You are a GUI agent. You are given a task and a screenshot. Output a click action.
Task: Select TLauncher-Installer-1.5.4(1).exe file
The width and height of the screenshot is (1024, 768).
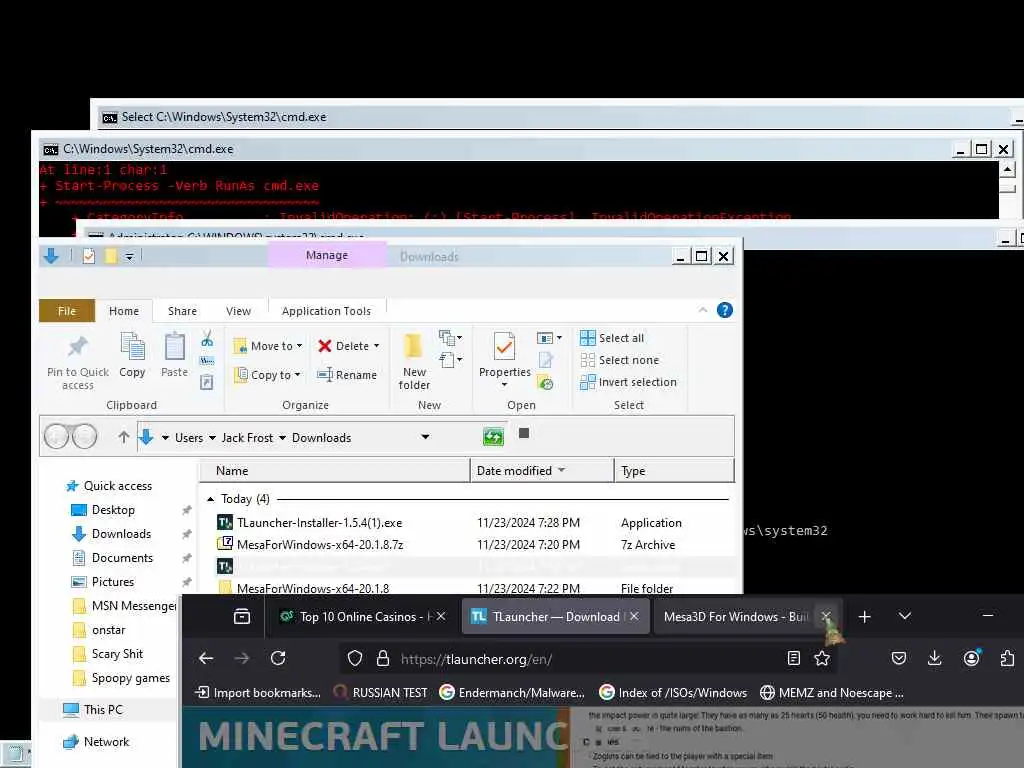click(x=319, y=522)
